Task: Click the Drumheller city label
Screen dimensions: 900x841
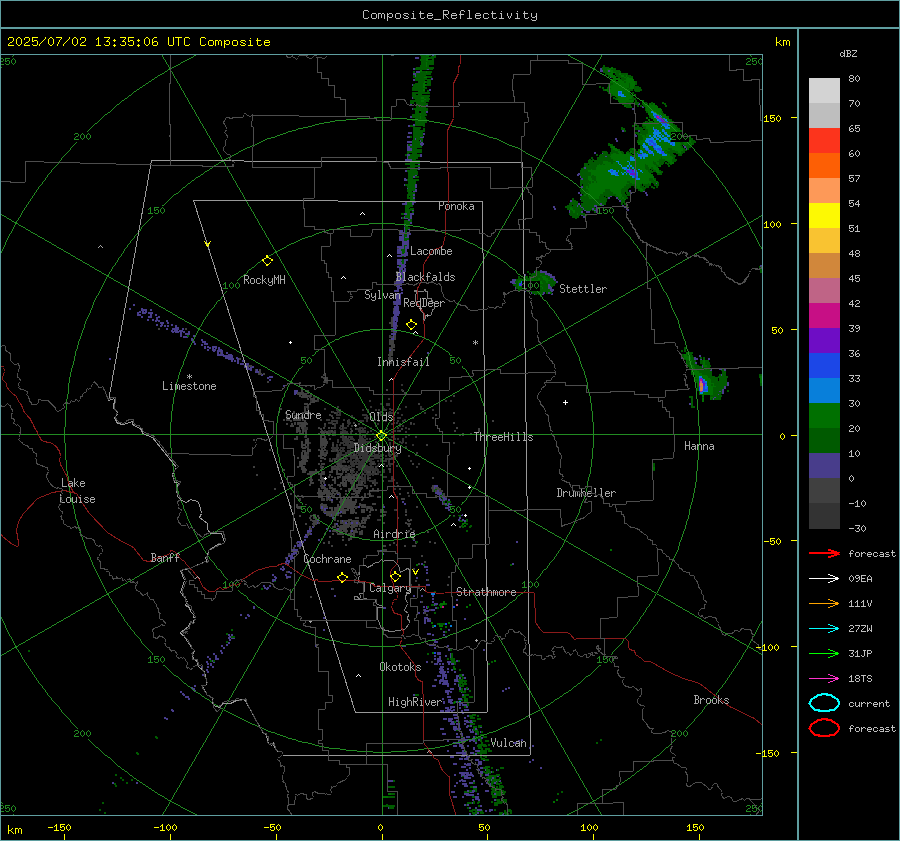Action: 586,493
